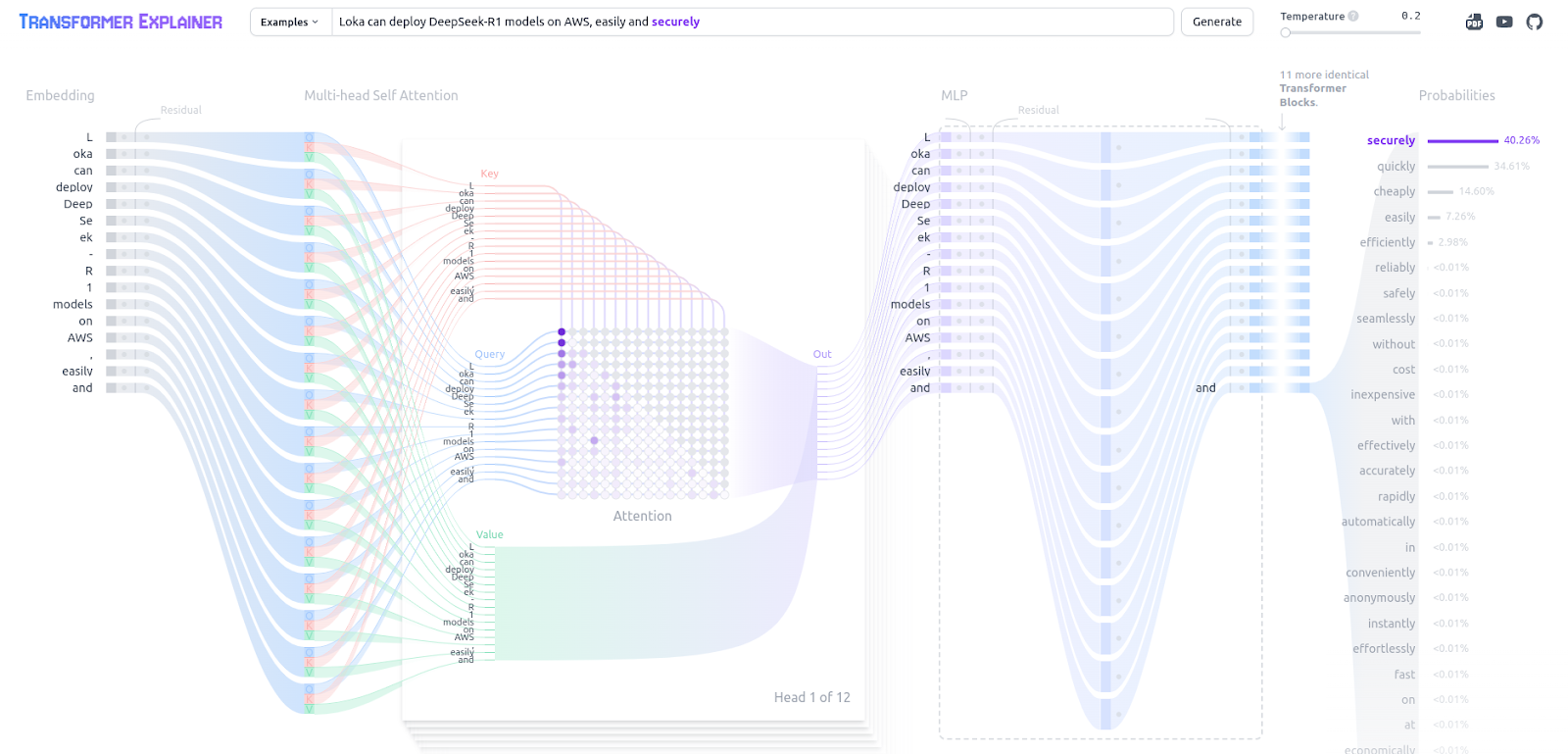1568x754 pixels.
Task: Click the 'and' label at MLP output
Action: pyautogui.click(x=1205, y=387)
